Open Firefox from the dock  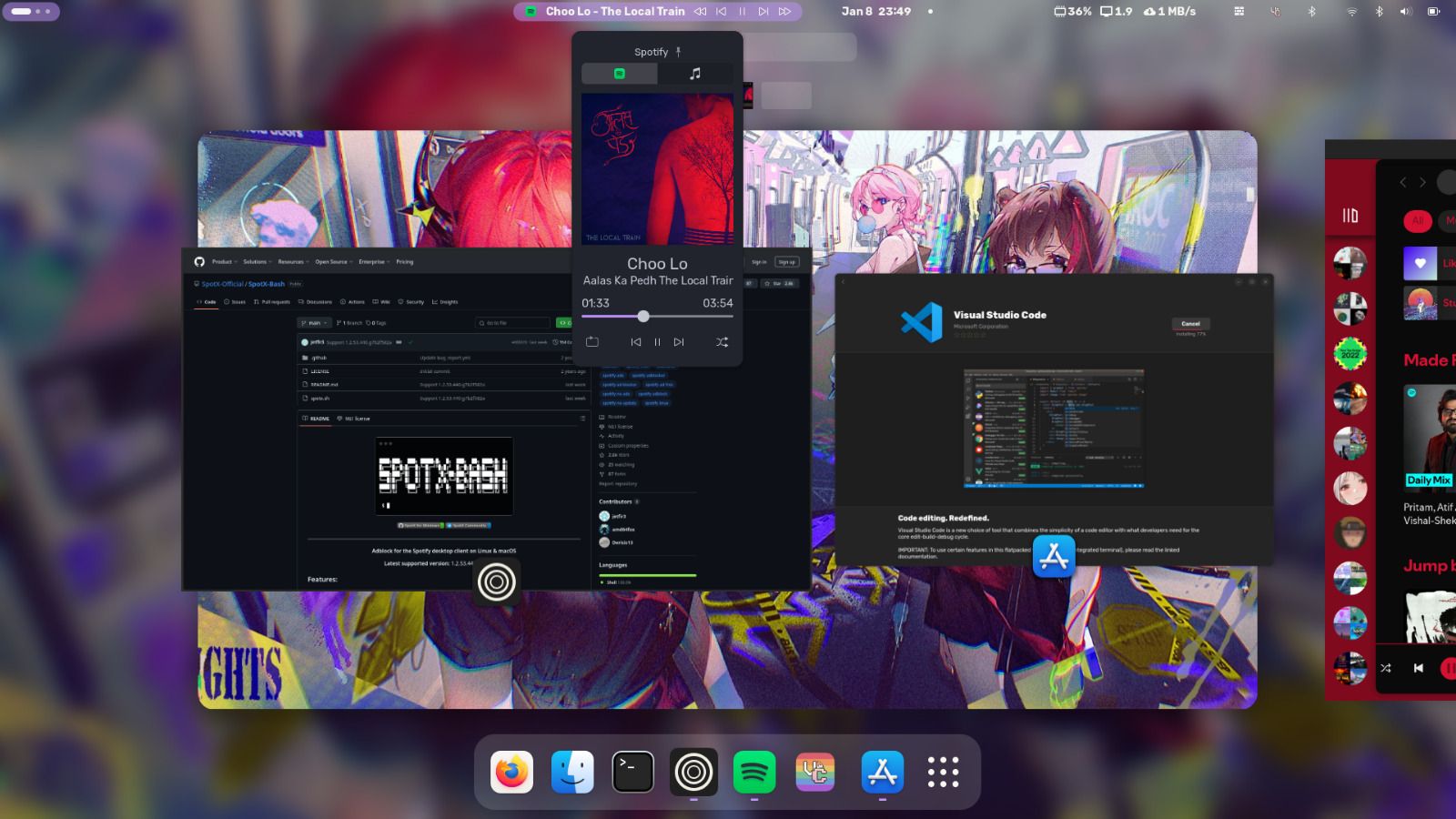[x=511, y=773]
